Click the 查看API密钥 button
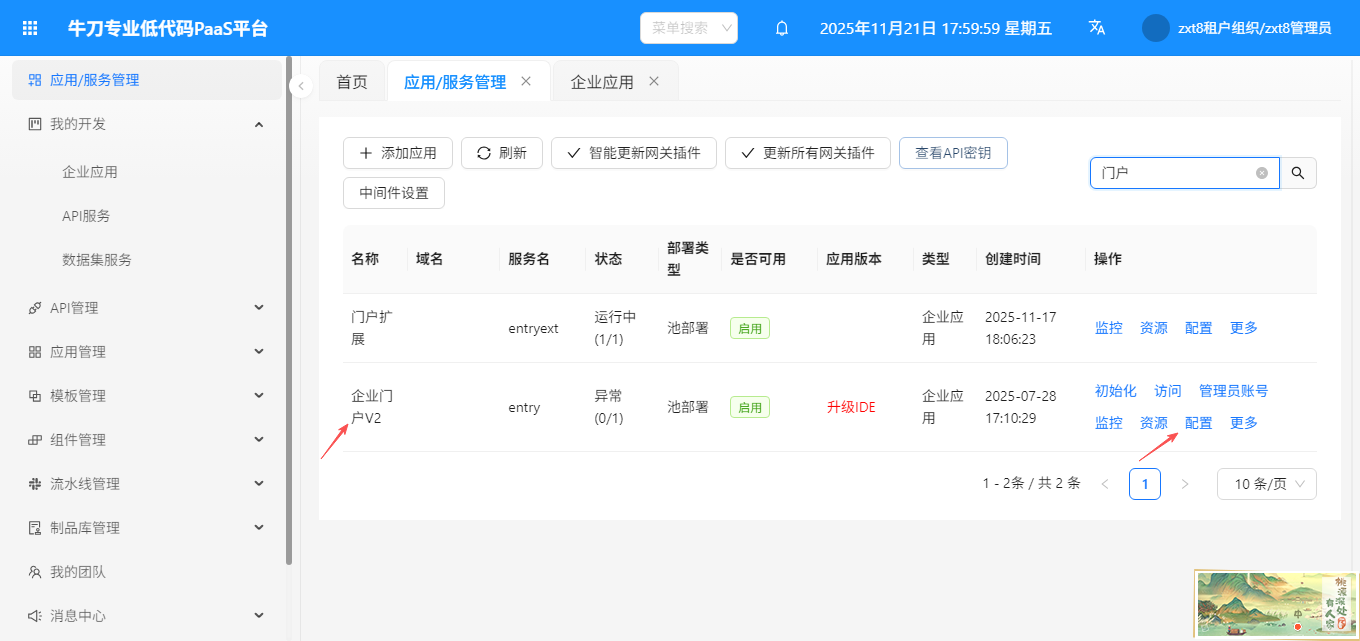The height and width of the screenshot is (641, 1360). coord(952,153)
